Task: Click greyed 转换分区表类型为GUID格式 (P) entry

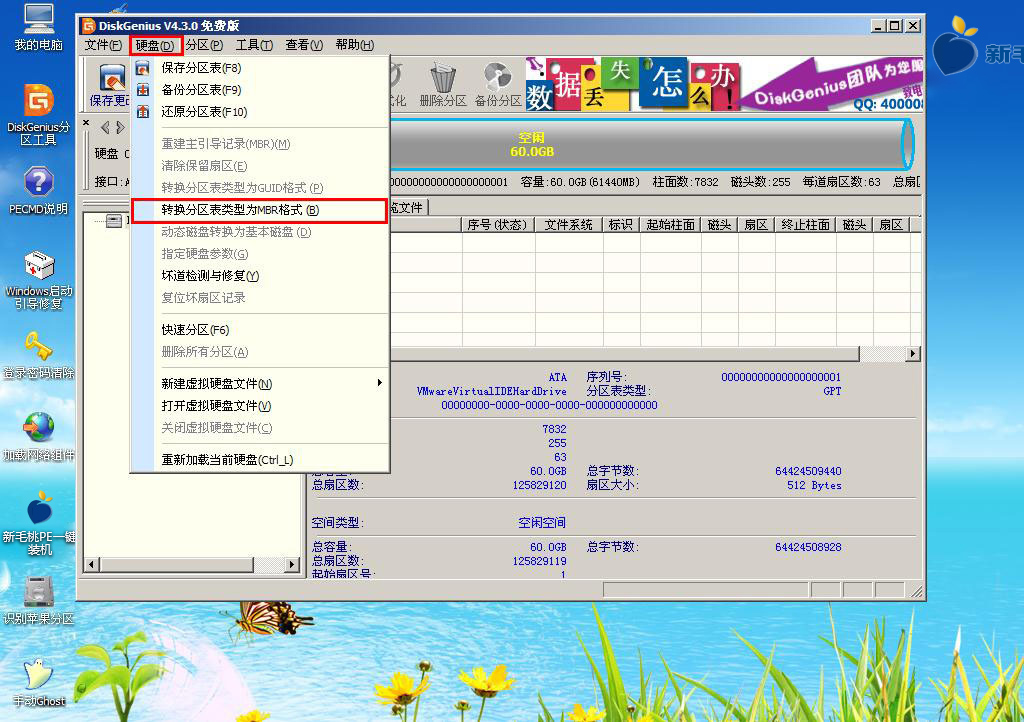Action: coord(260,188)
